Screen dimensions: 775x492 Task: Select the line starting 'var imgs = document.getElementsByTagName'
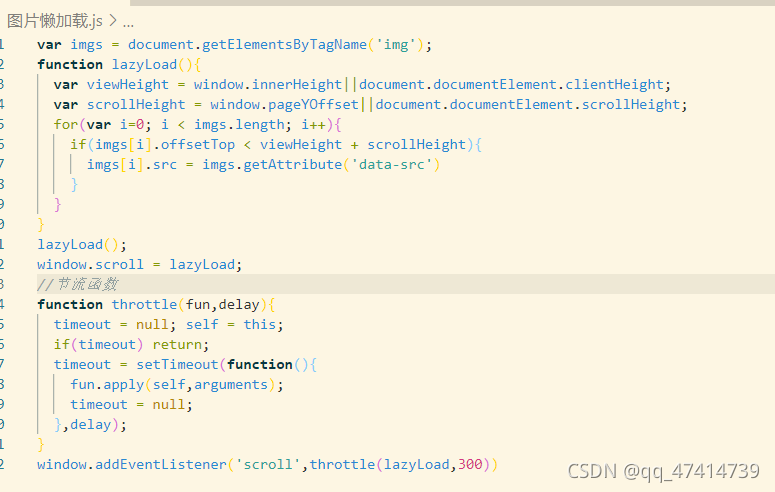234,45
